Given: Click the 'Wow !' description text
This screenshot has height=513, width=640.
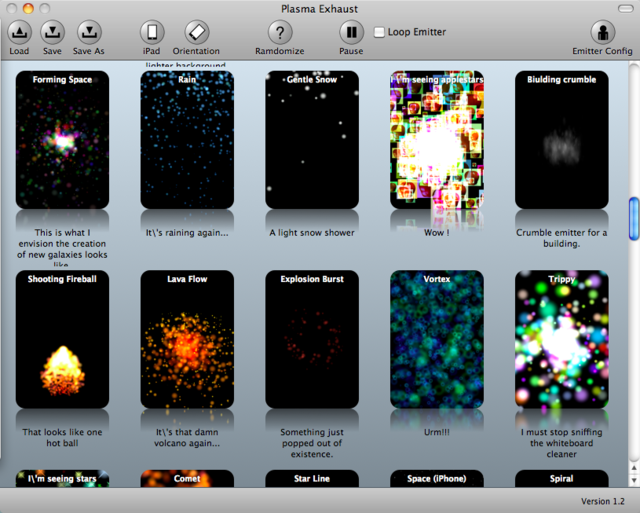Looking at the screenshot, I should tap(437, 233).
